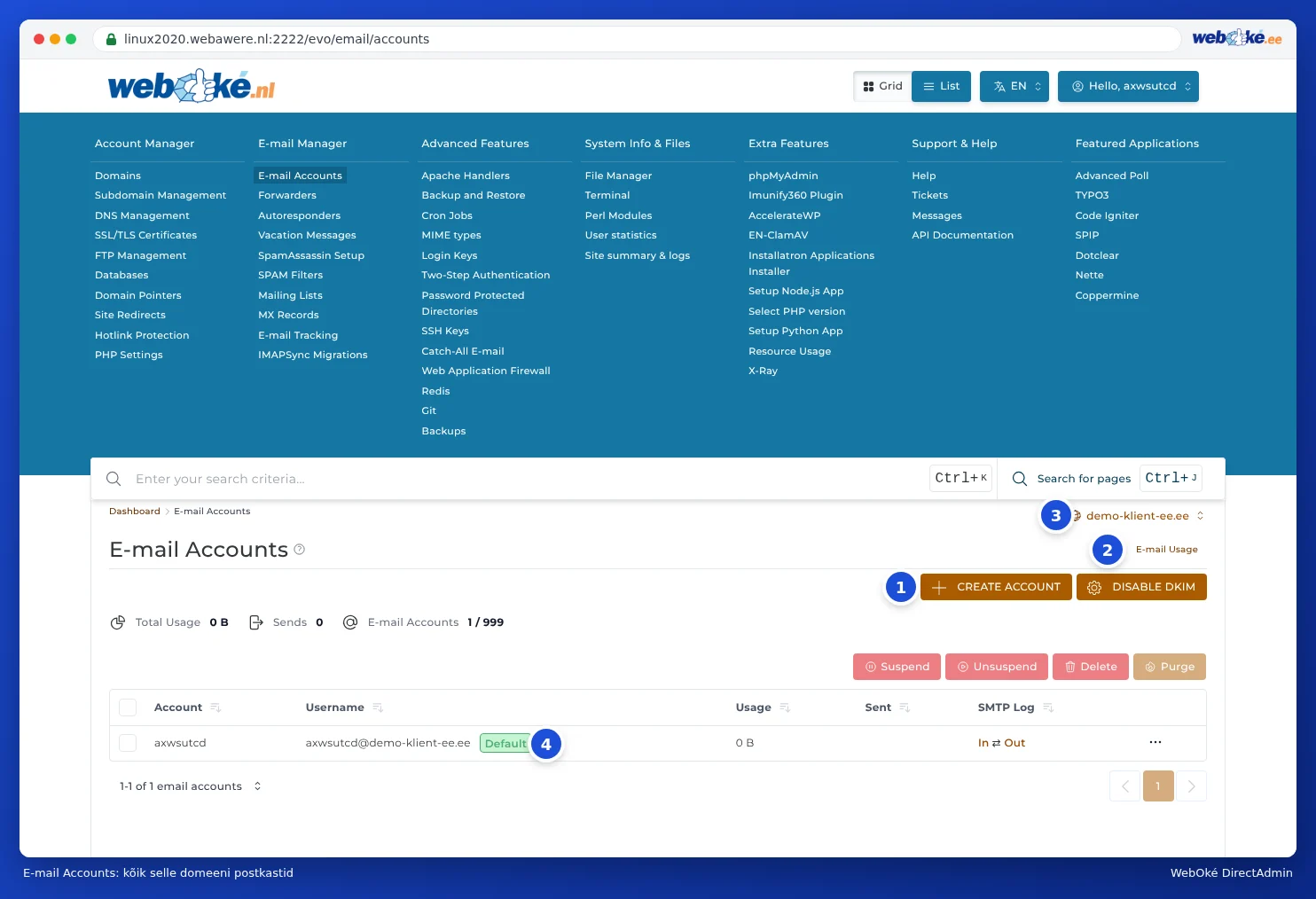Screen dimensions: 1316x899
Task: Click the Delete button
Action: point(1091,667)
